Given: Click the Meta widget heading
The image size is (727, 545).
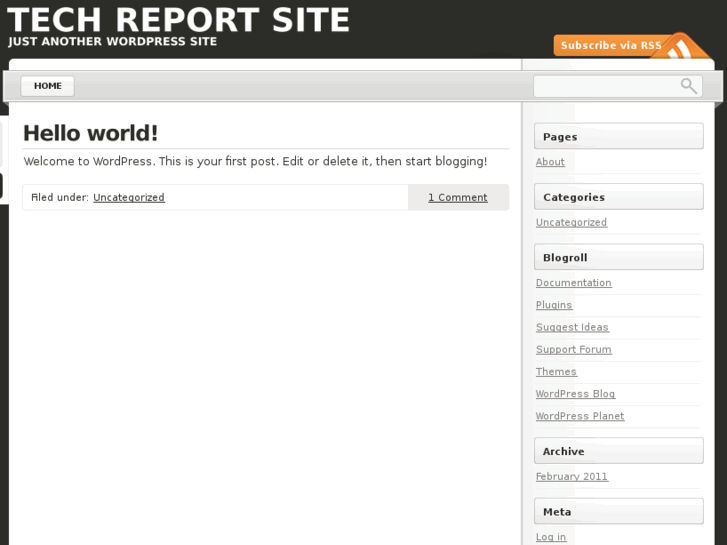Looking at the screenshot, I should 619,511.
